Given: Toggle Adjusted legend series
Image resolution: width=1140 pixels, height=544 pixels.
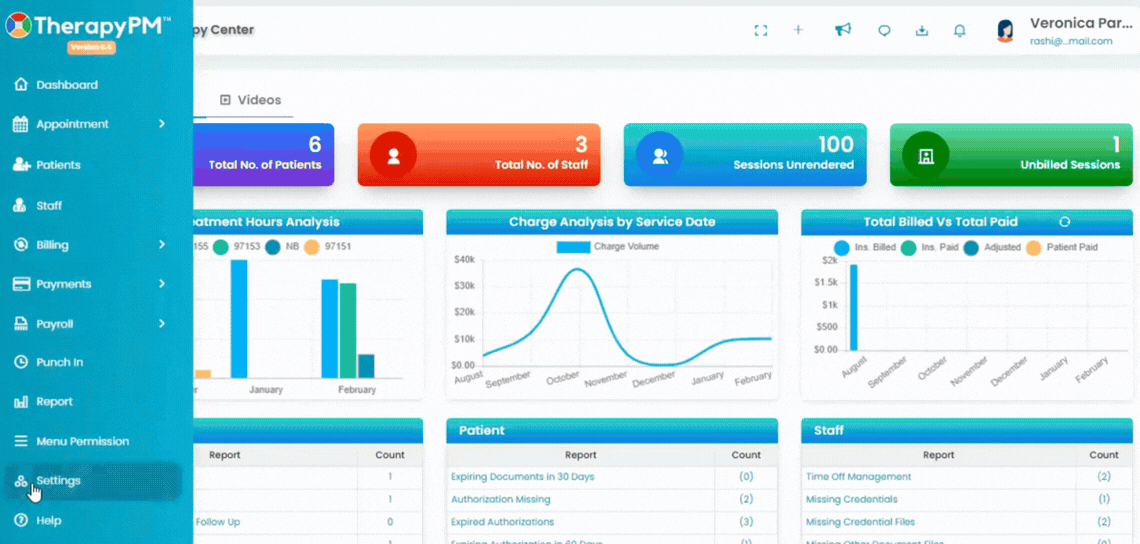Looking at the screenshot, I should (x=992, y=247).
